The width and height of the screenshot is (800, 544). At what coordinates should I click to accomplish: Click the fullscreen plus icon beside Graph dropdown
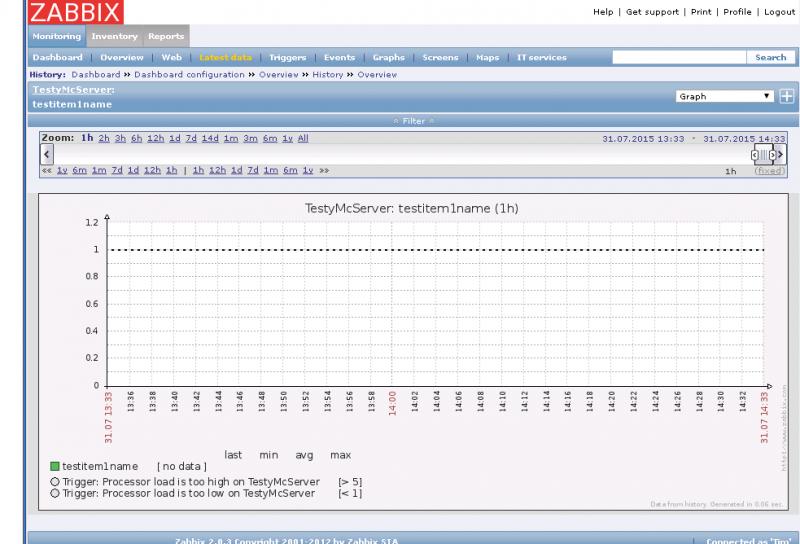point(786,96)
